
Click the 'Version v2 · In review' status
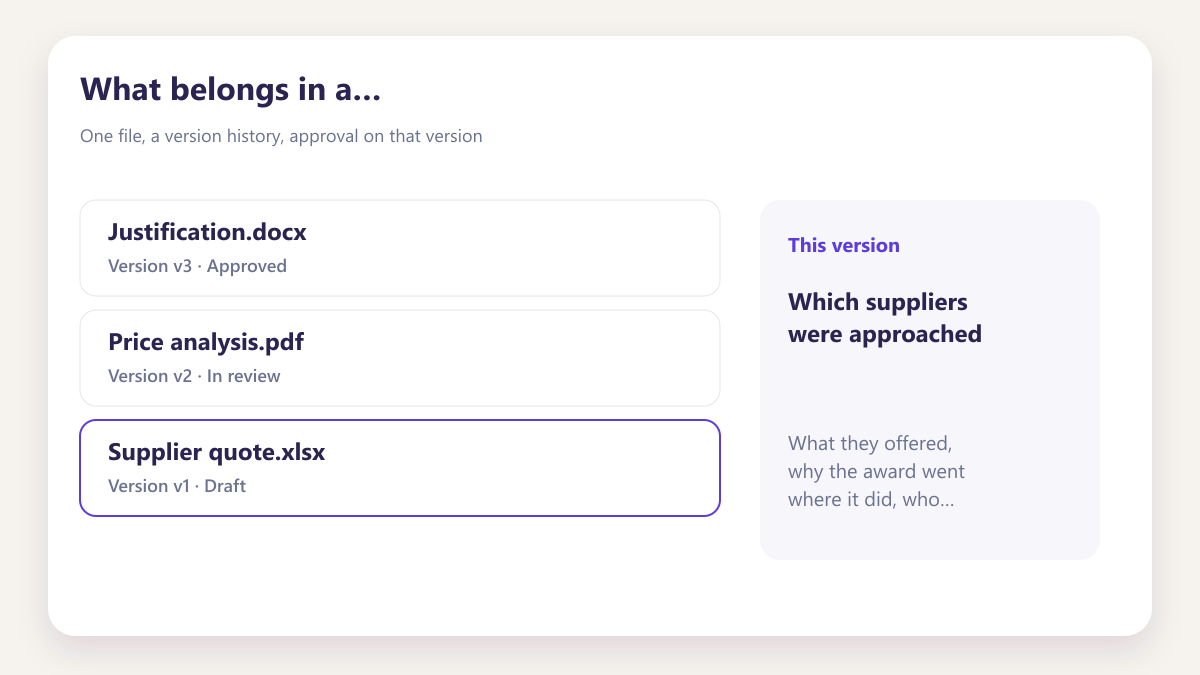tap(194, 376)
